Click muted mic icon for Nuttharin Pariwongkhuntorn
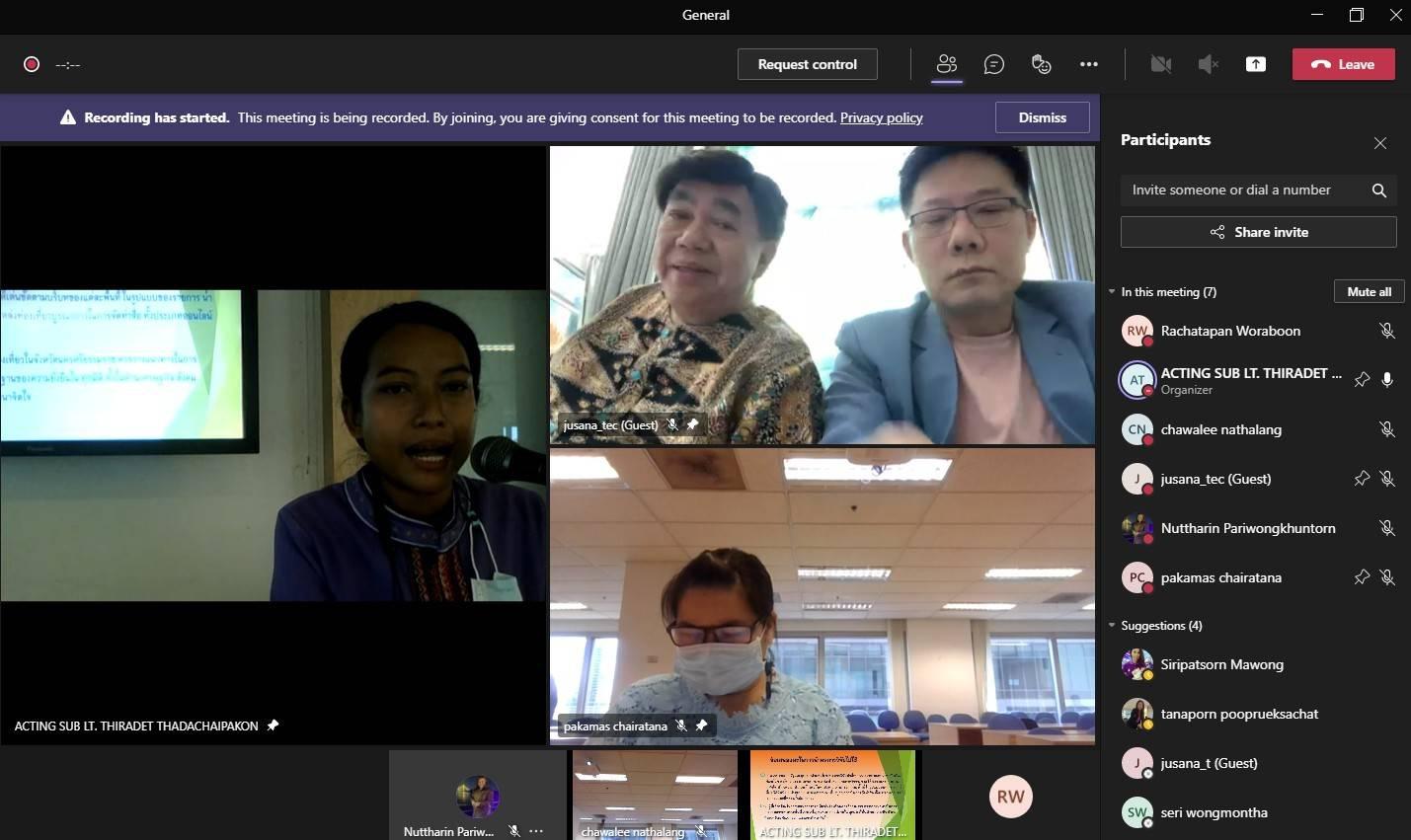The height and width of the screenshot is (840, 1411). (1387, 528)
